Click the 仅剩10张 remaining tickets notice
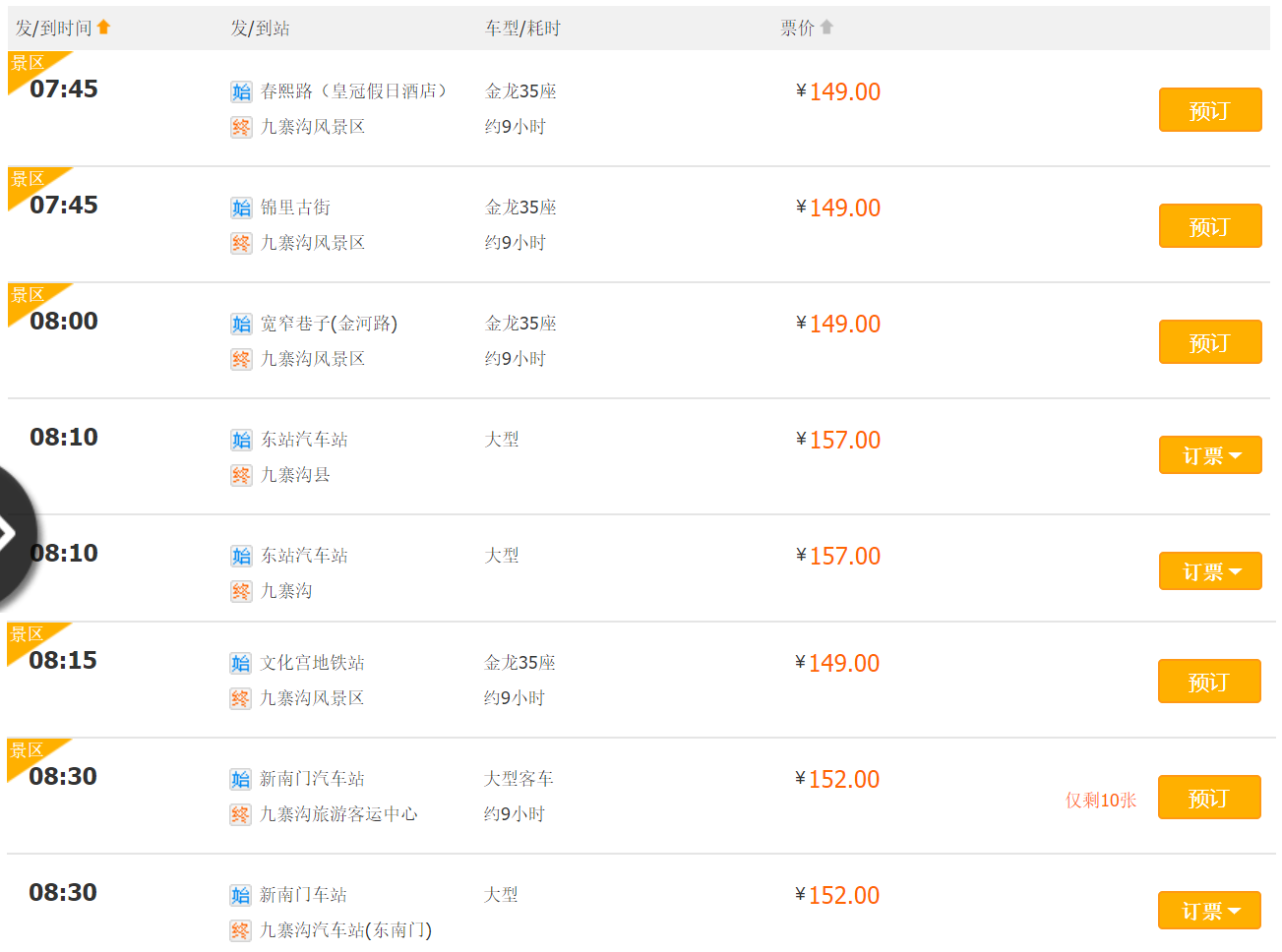The image size is (1282, 952). pos(1101,801)
